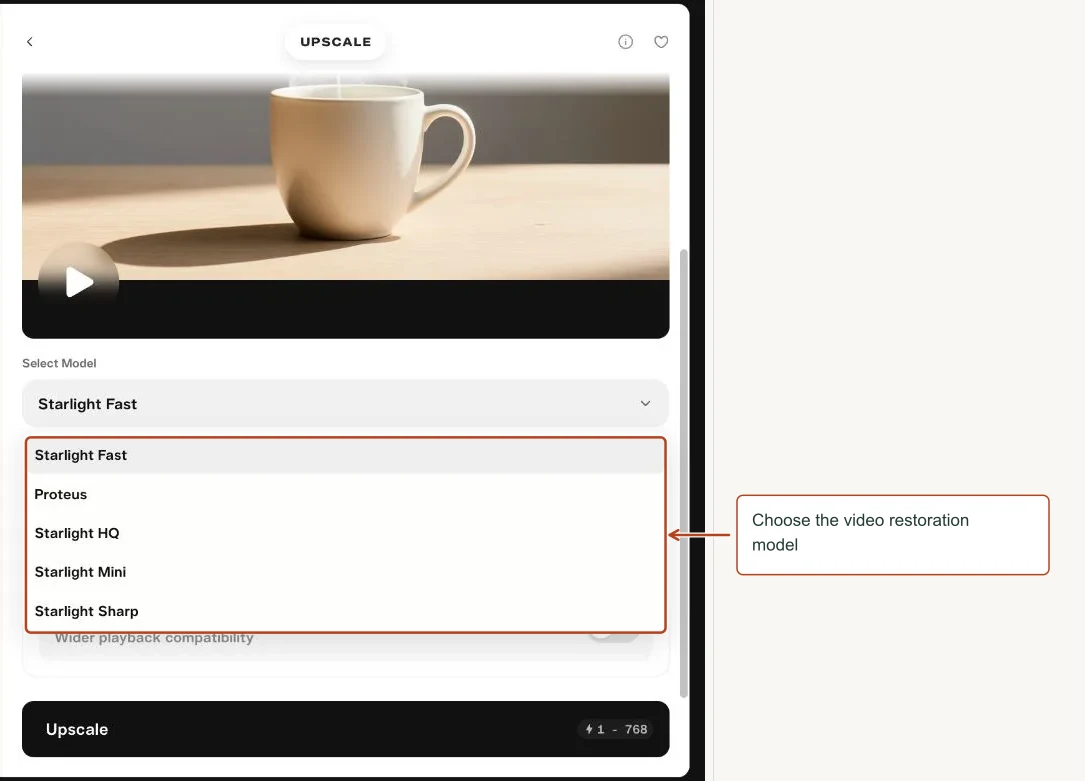Choose the Starlight Sharp option
The width and height of the screenshot is (1085, 781).
click(x=345, y=612)
